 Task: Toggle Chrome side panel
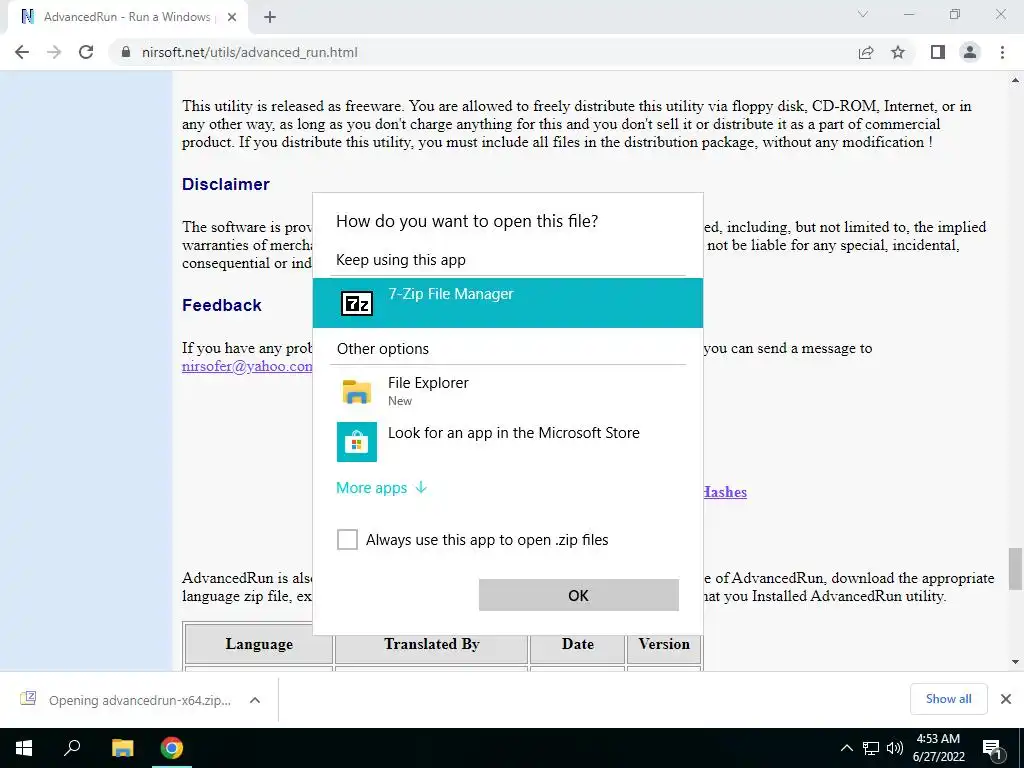pos(938,52)
